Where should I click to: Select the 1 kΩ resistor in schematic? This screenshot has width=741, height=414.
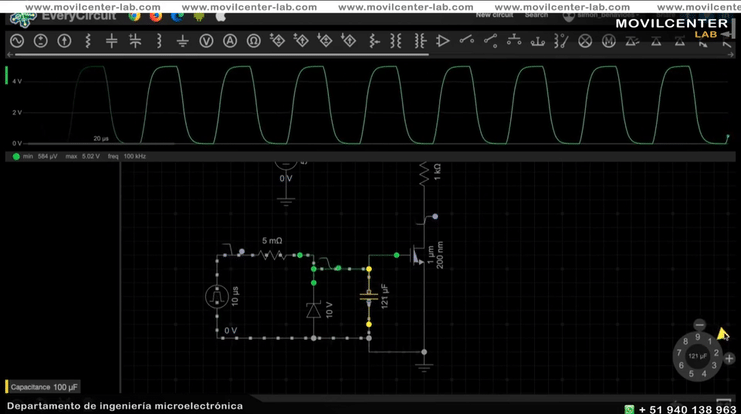[x=423, y=173]
